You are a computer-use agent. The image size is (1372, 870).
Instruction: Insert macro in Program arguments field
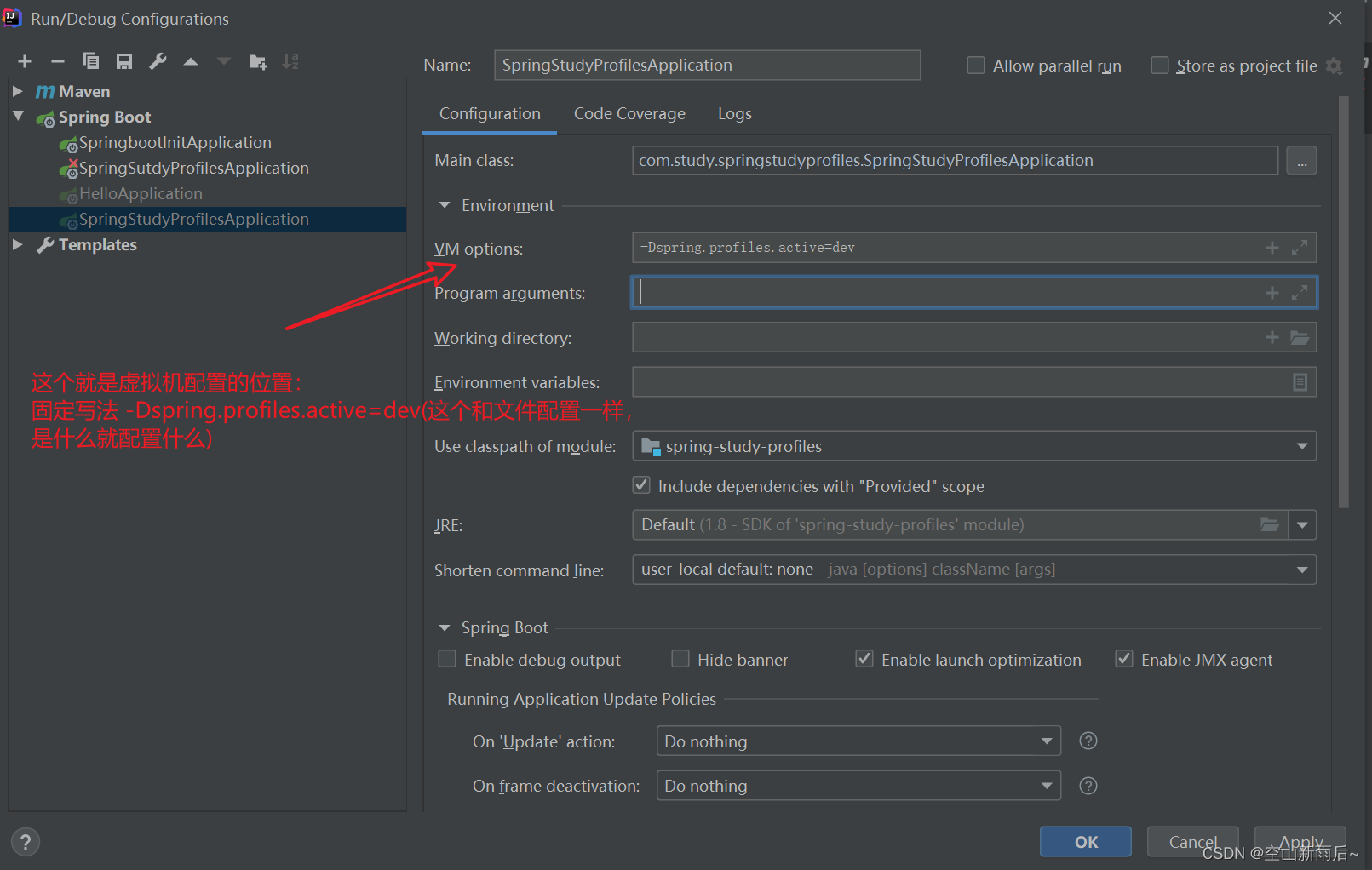point(1272,293)
